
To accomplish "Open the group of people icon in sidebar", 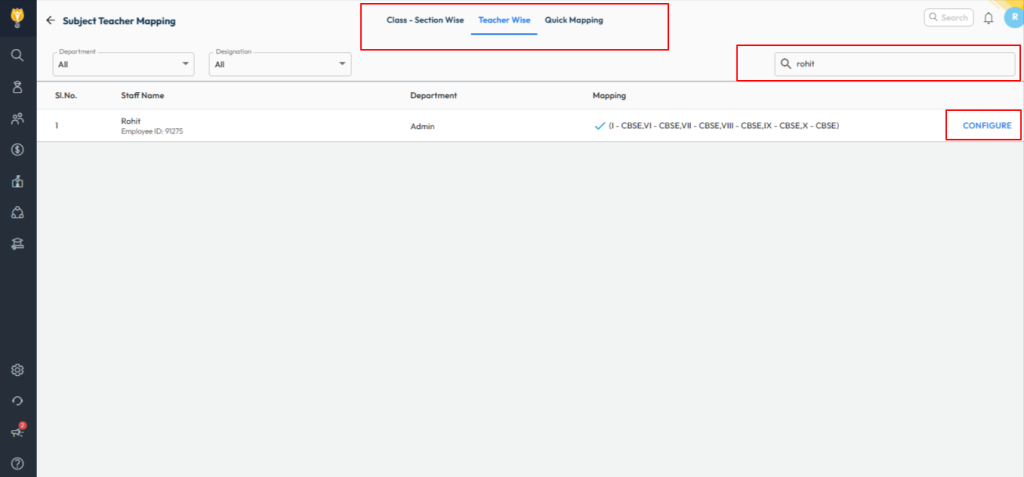I will (x=17, y=119).
